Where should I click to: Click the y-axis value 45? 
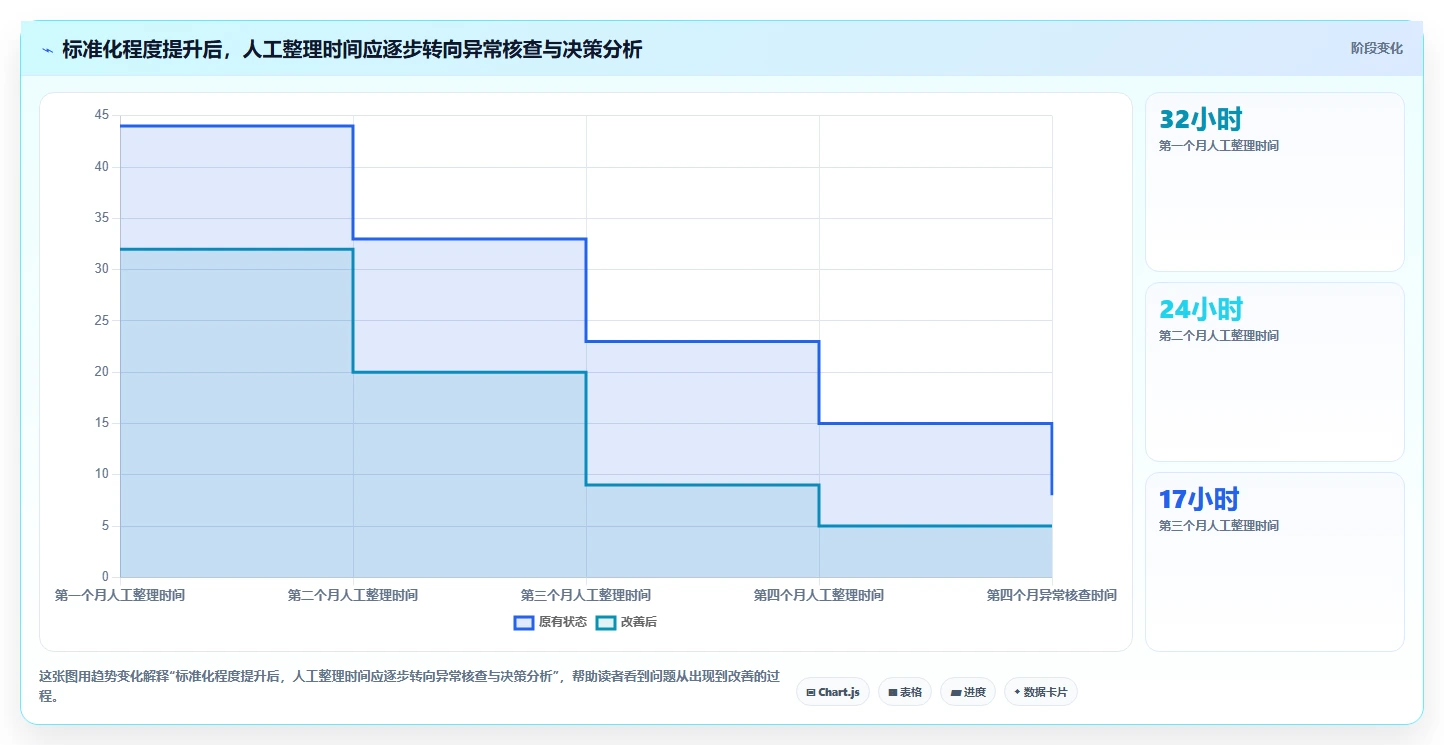pos(101,115)
